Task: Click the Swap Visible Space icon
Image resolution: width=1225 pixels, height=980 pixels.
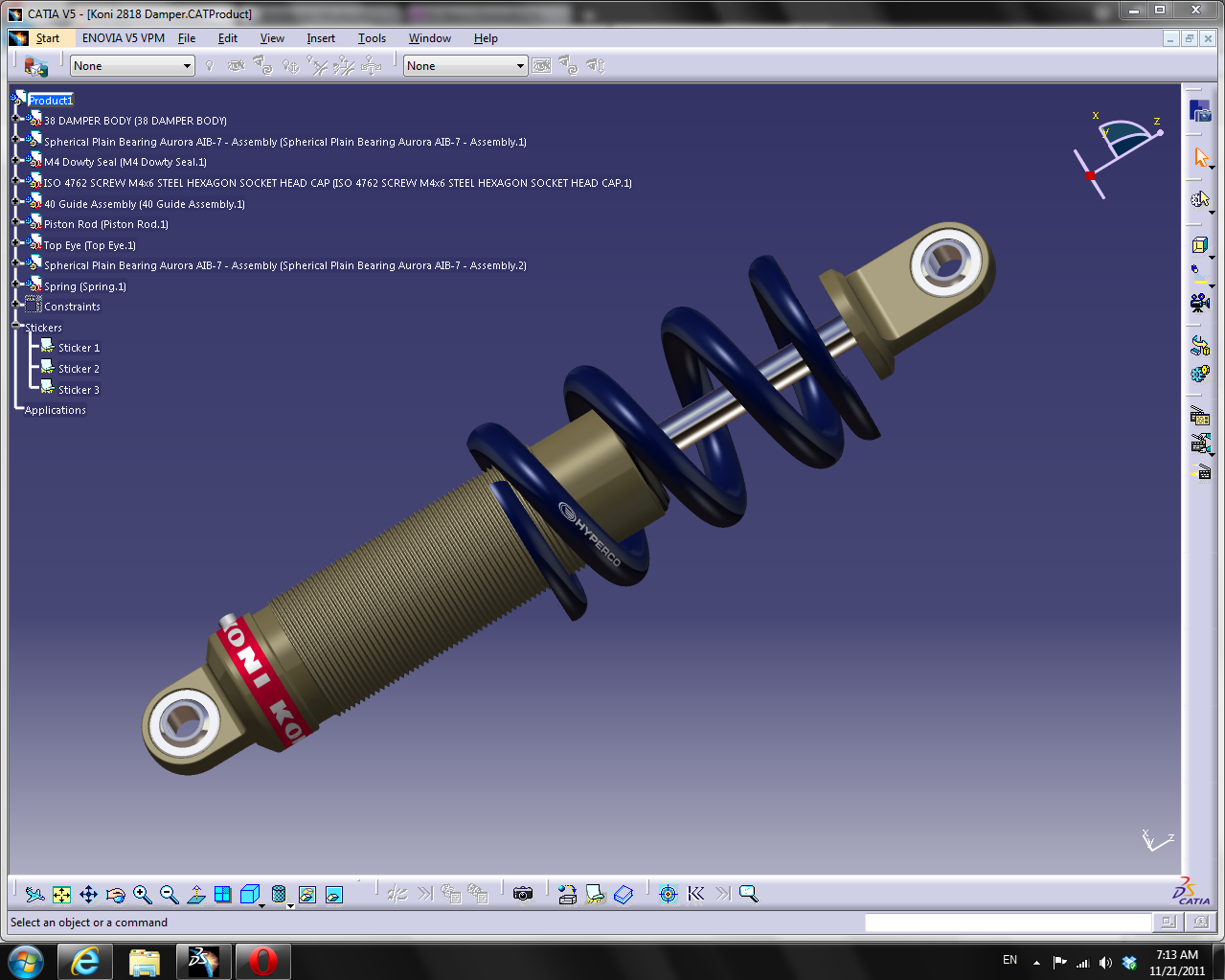Action: pyautogui.click(x=333, y=895)
